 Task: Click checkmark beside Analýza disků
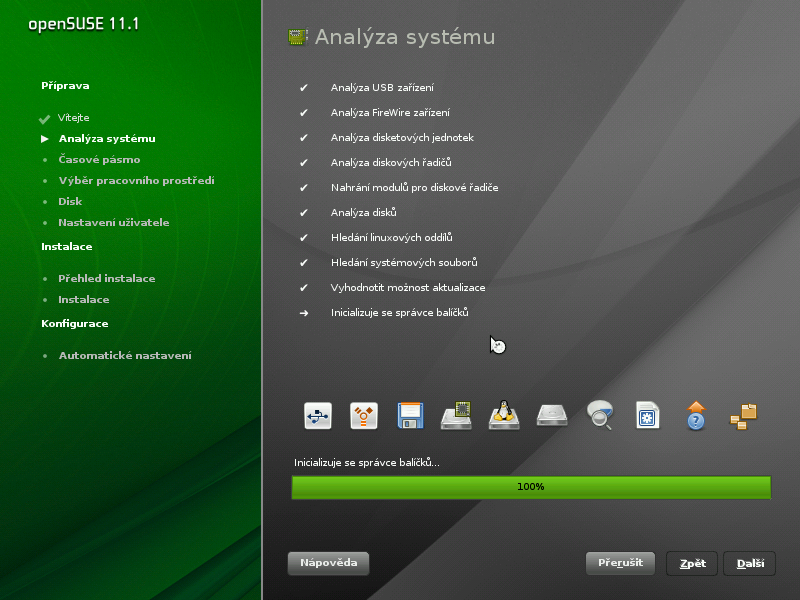[304, 213]
